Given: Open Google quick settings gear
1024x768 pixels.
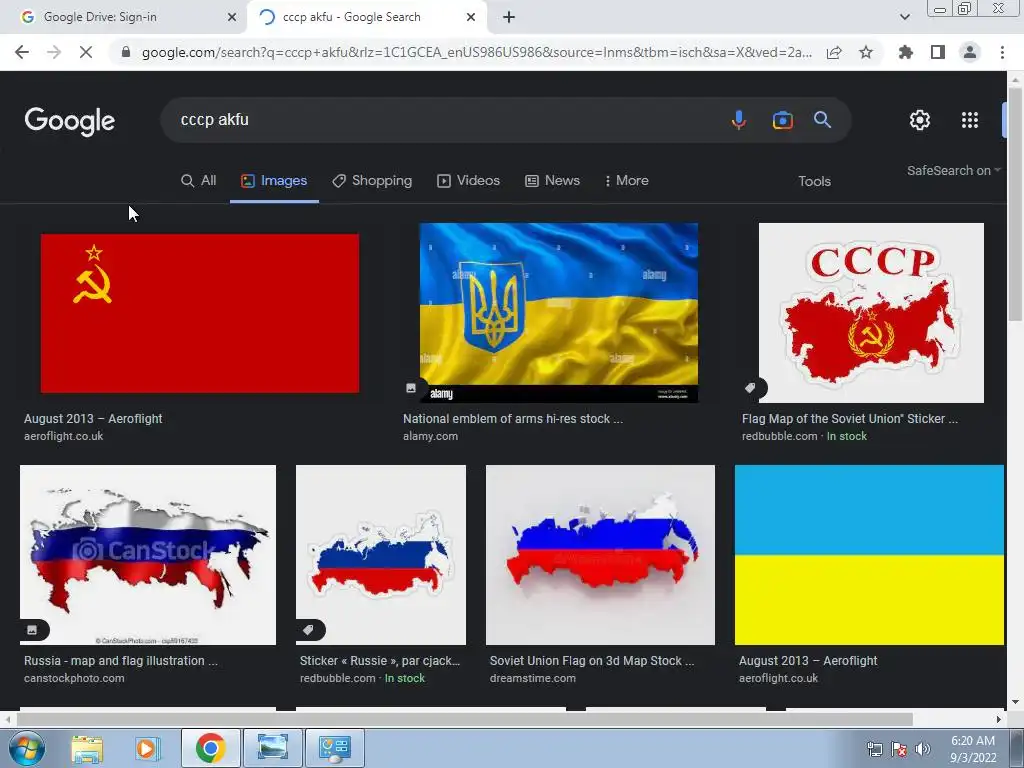Looking at the screenshot, I should [x=920, y=120].
